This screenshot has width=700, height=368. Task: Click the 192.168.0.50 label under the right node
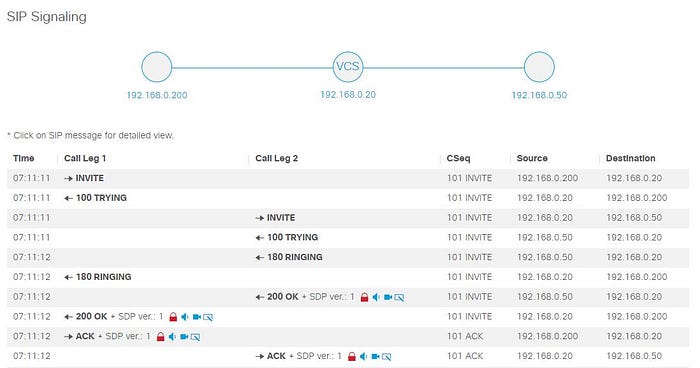pos(539,95)
